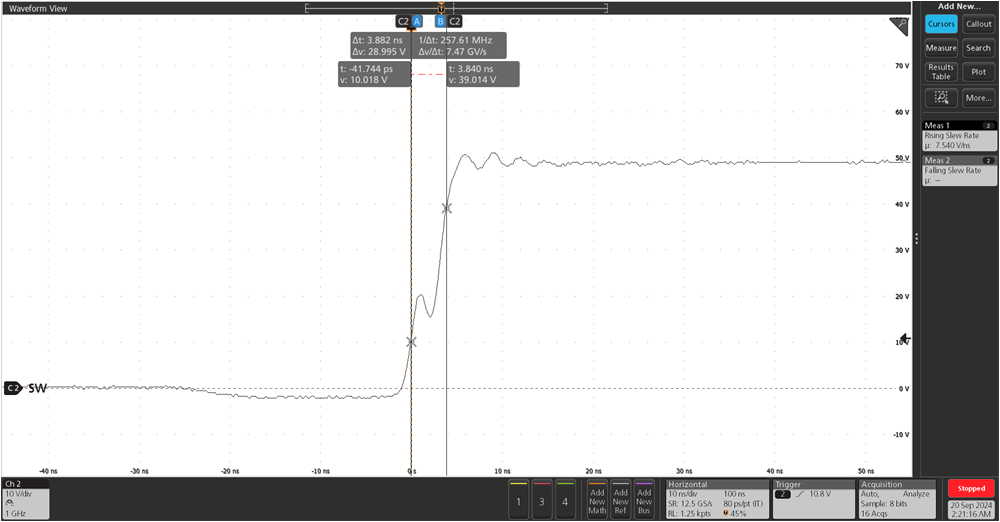Open the Horizontal settings badge
Image resolution: width=1000 pixels, height=522 pixels.
717,499
